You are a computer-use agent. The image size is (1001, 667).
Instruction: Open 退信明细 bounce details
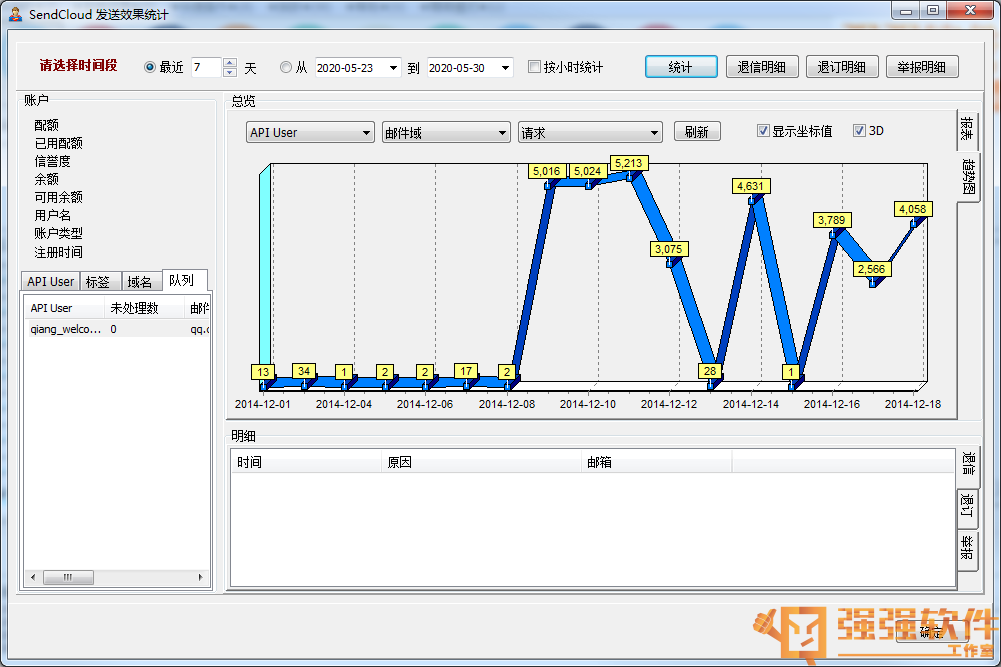[x=762, y=67]
